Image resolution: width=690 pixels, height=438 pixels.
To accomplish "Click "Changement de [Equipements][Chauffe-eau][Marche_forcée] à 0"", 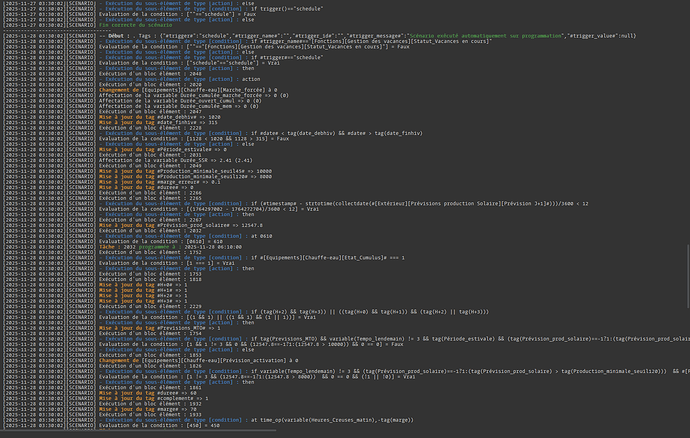I will pos(188,90).
